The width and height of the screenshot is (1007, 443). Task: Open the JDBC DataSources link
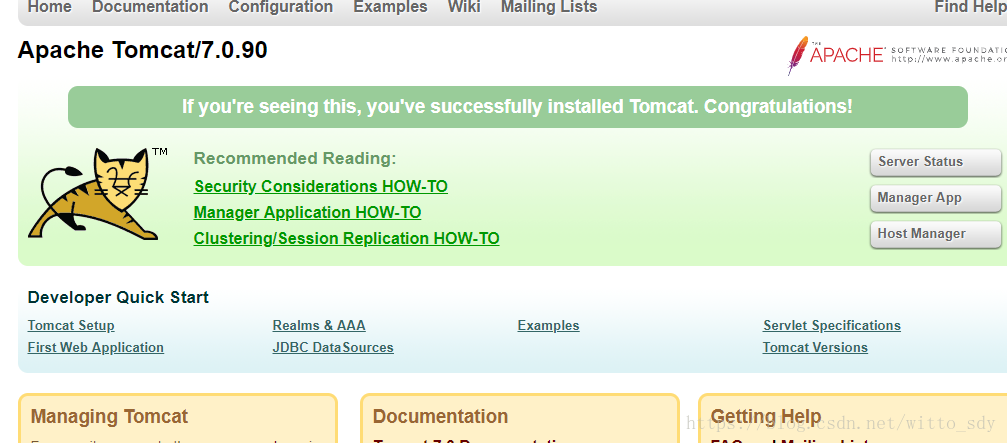click(333, 347)
